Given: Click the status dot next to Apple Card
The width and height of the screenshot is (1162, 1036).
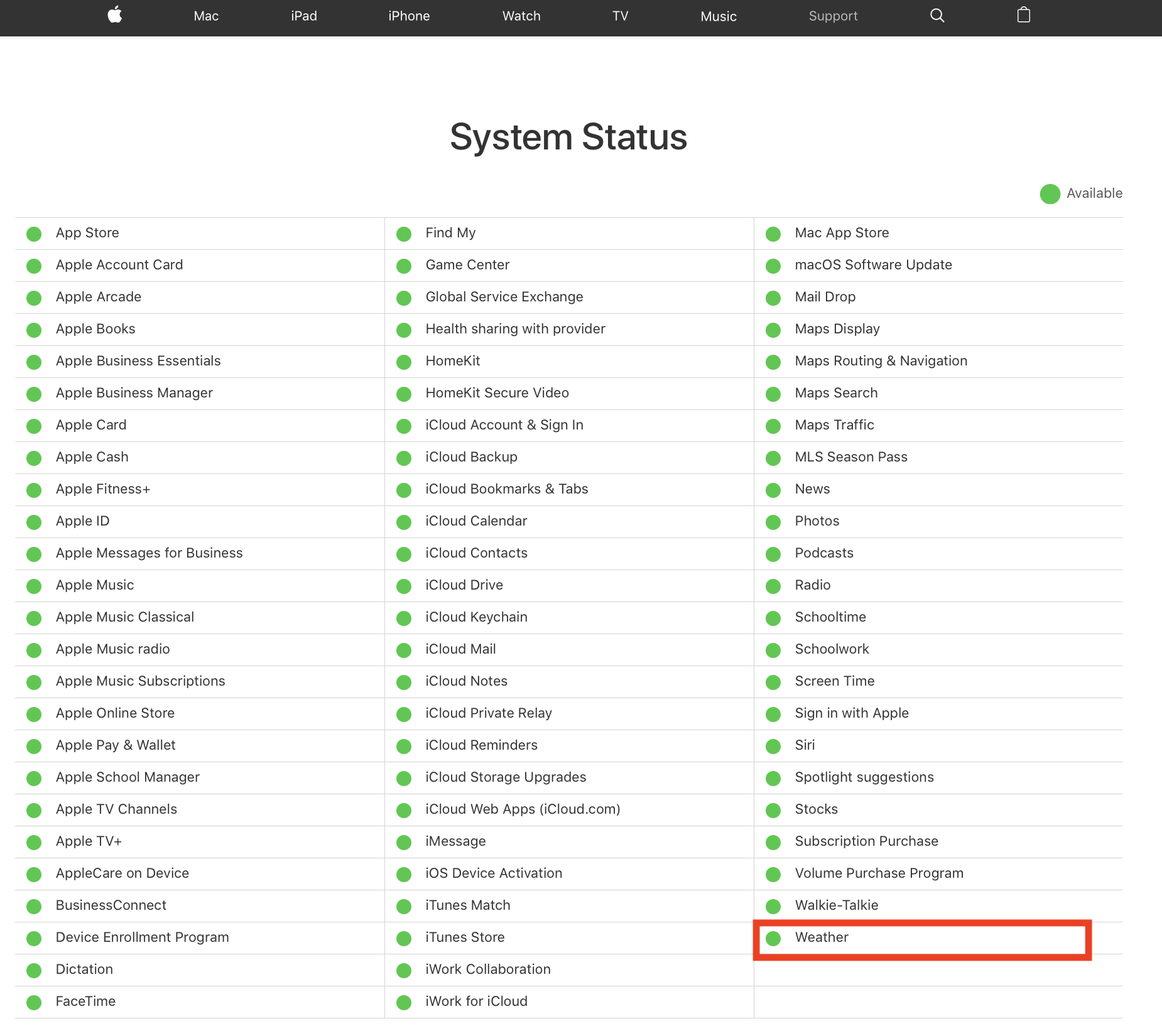Looking at the screenshot, I should [34, 426].
